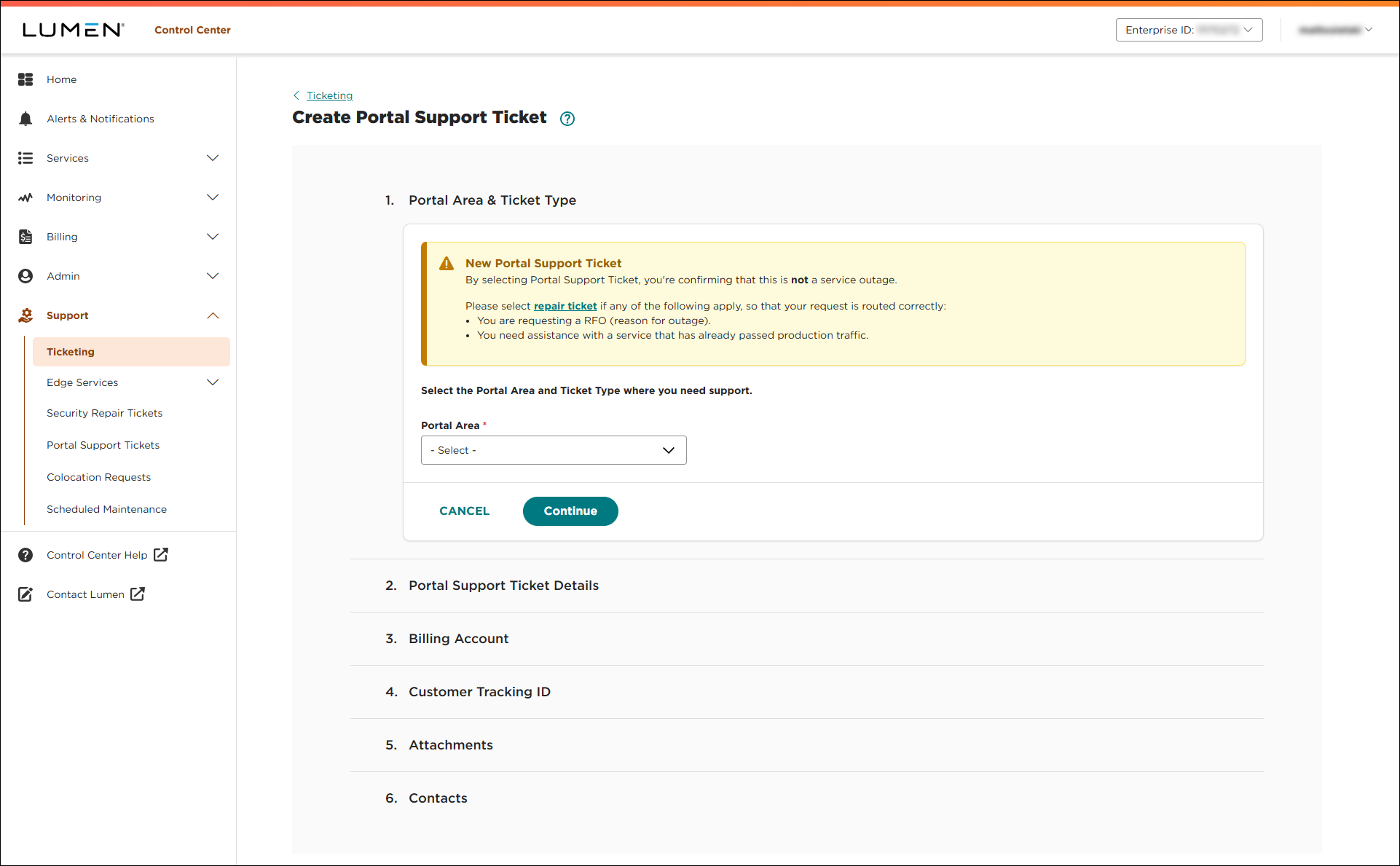Screen dimensions: 1400x866
Task: Click the Support headset icon
Action: [25, 315]
